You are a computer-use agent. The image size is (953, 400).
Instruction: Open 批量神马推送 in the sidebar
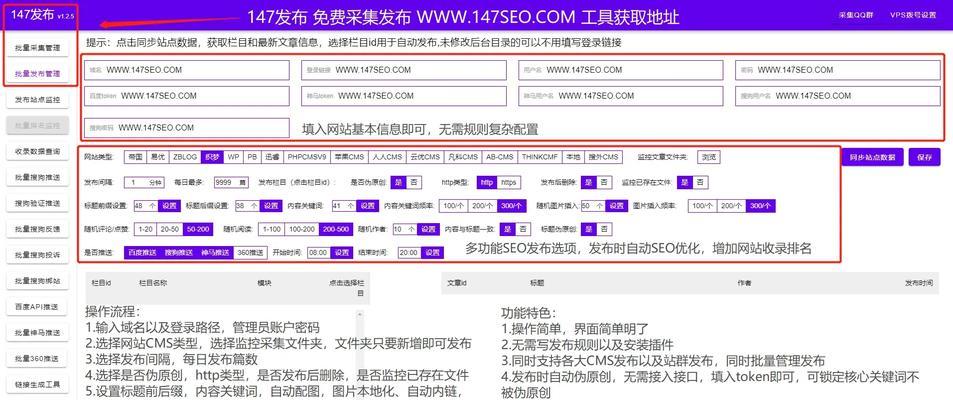click(x=38, y=333)
